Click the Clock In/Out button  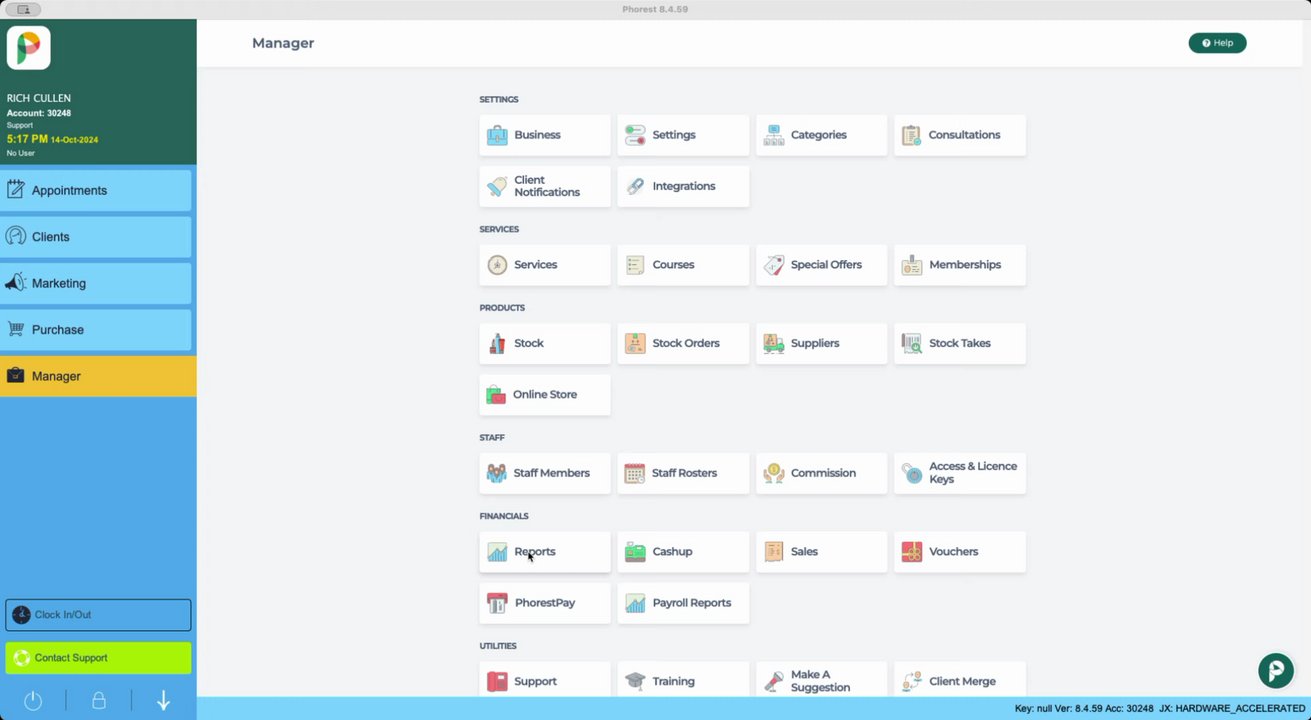pos(98,615)
